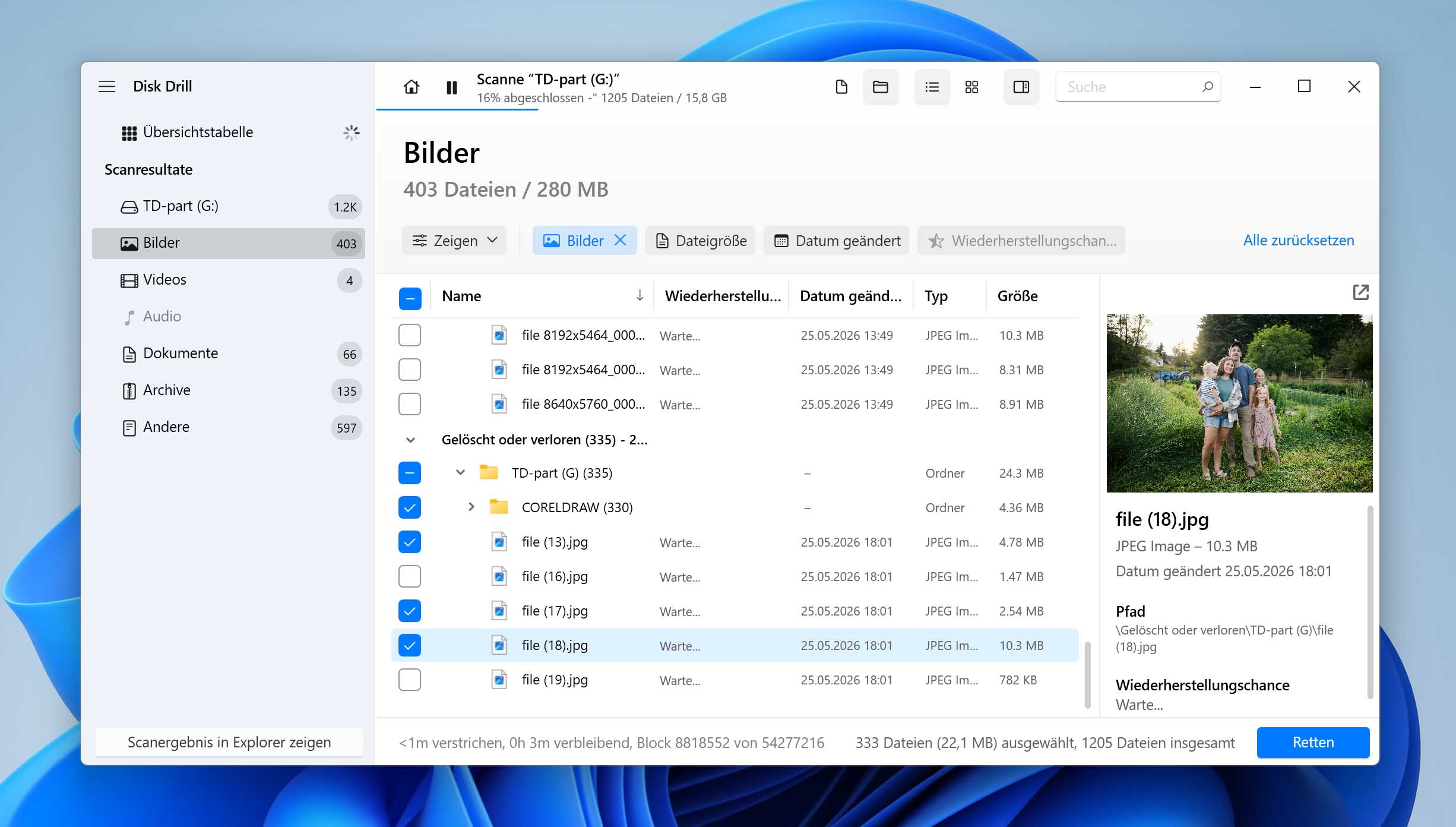Sort by Wiederherstellu... column header
The image size is (1456, 827).
723,296
